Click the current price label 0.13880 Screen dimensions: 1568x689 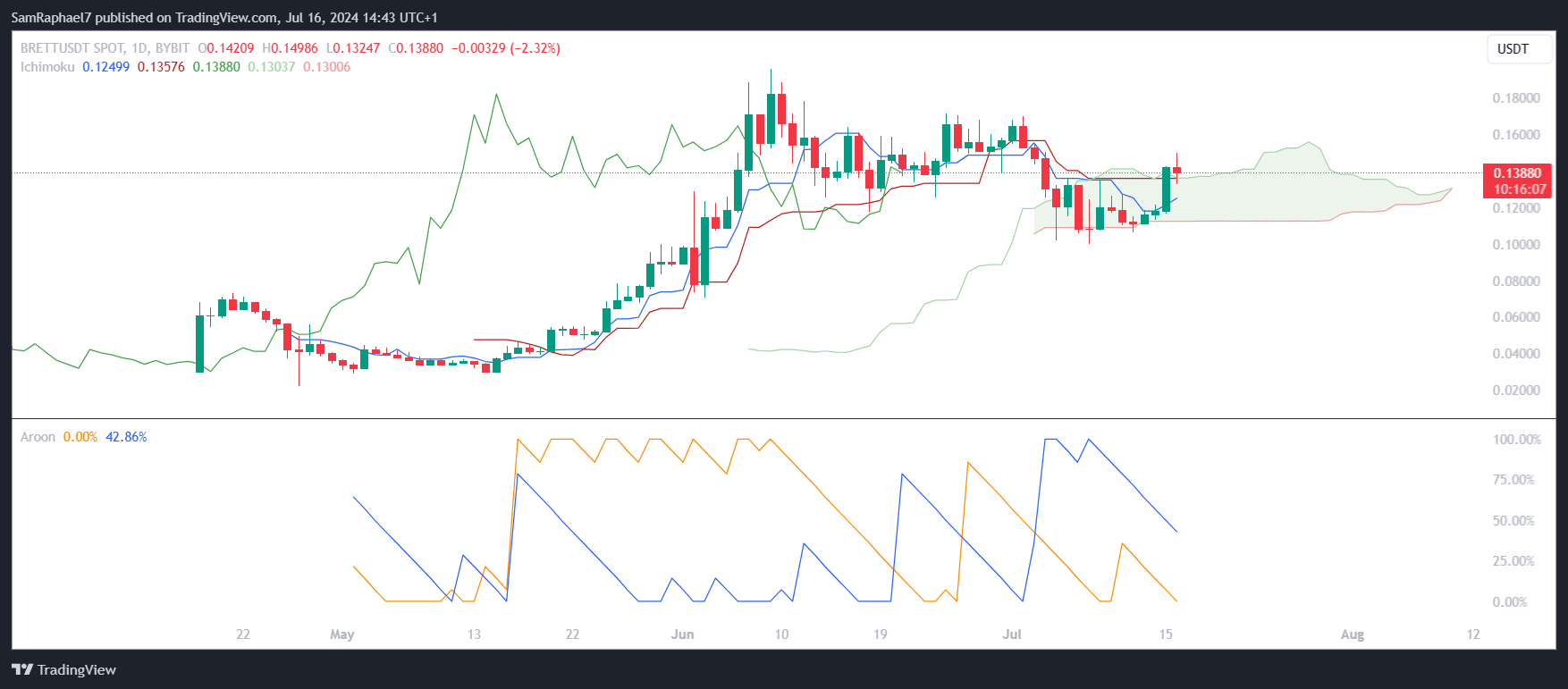(1517, 173)
